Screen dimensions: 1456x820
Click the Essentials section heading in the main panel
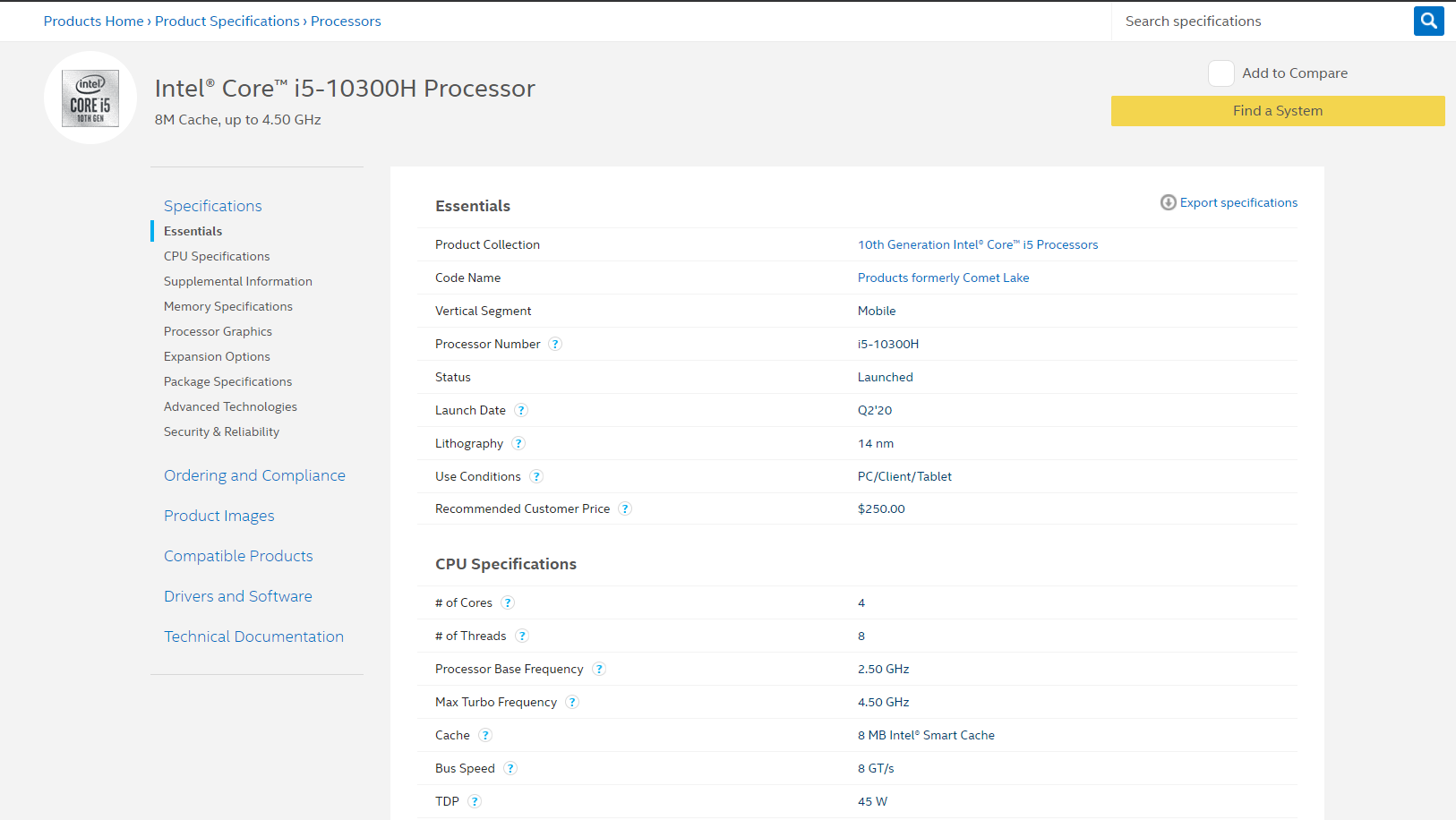coord(473,206)
